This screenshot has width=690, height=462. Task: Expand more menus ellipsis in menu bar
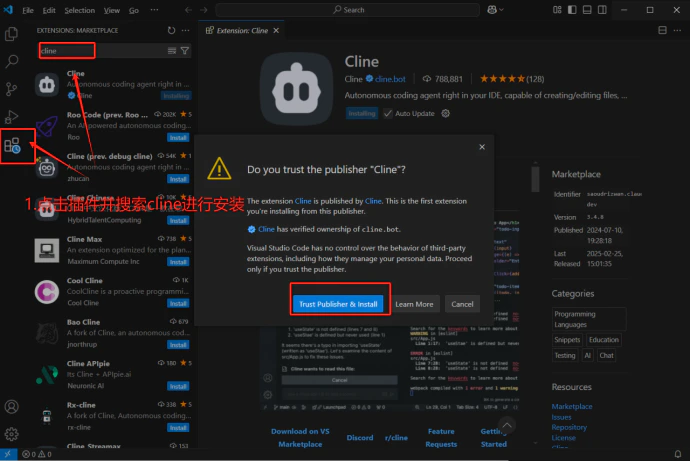tap(154, 10)
